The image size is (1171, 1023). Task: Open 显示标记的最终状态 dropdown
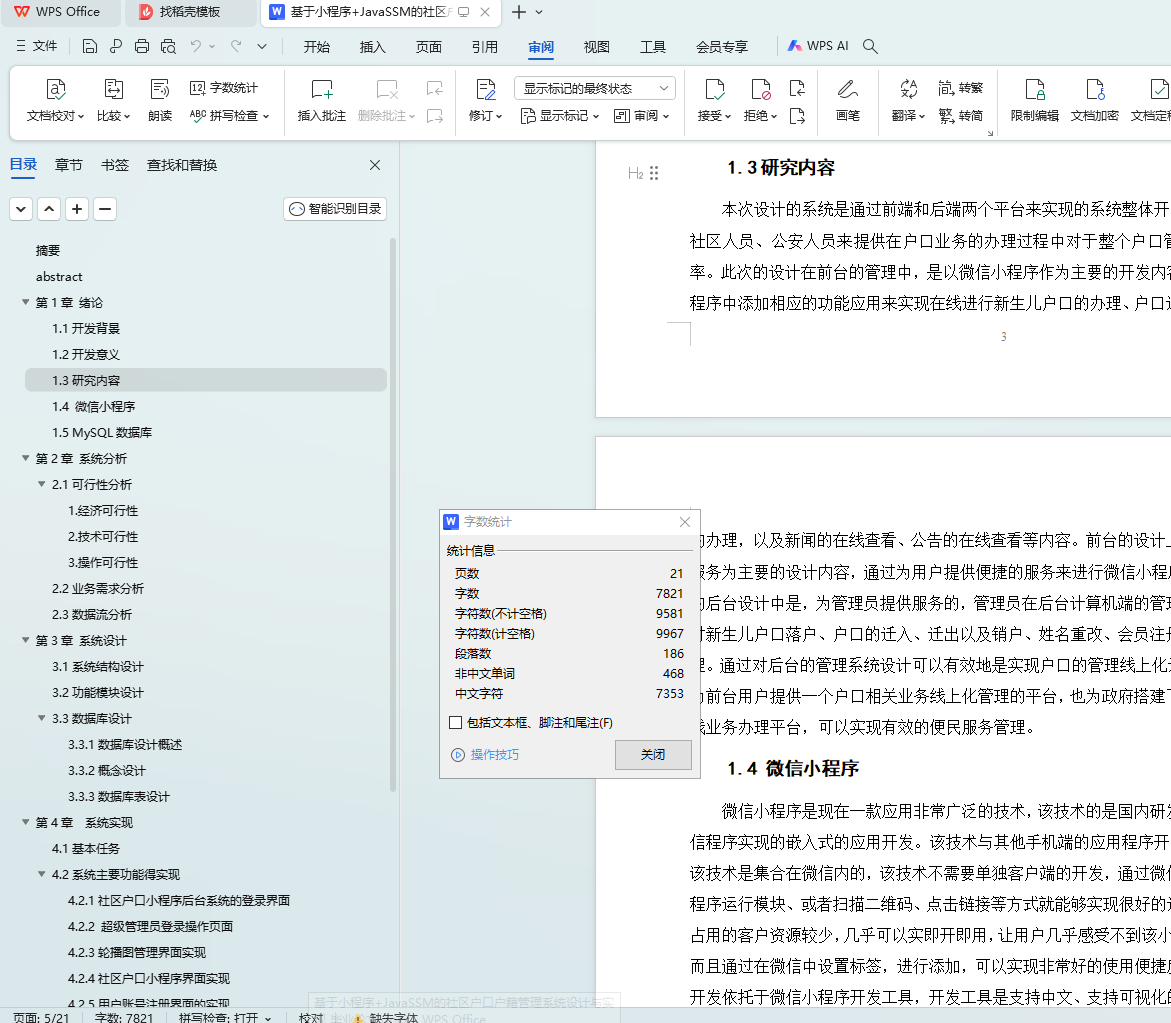[595, 88]
